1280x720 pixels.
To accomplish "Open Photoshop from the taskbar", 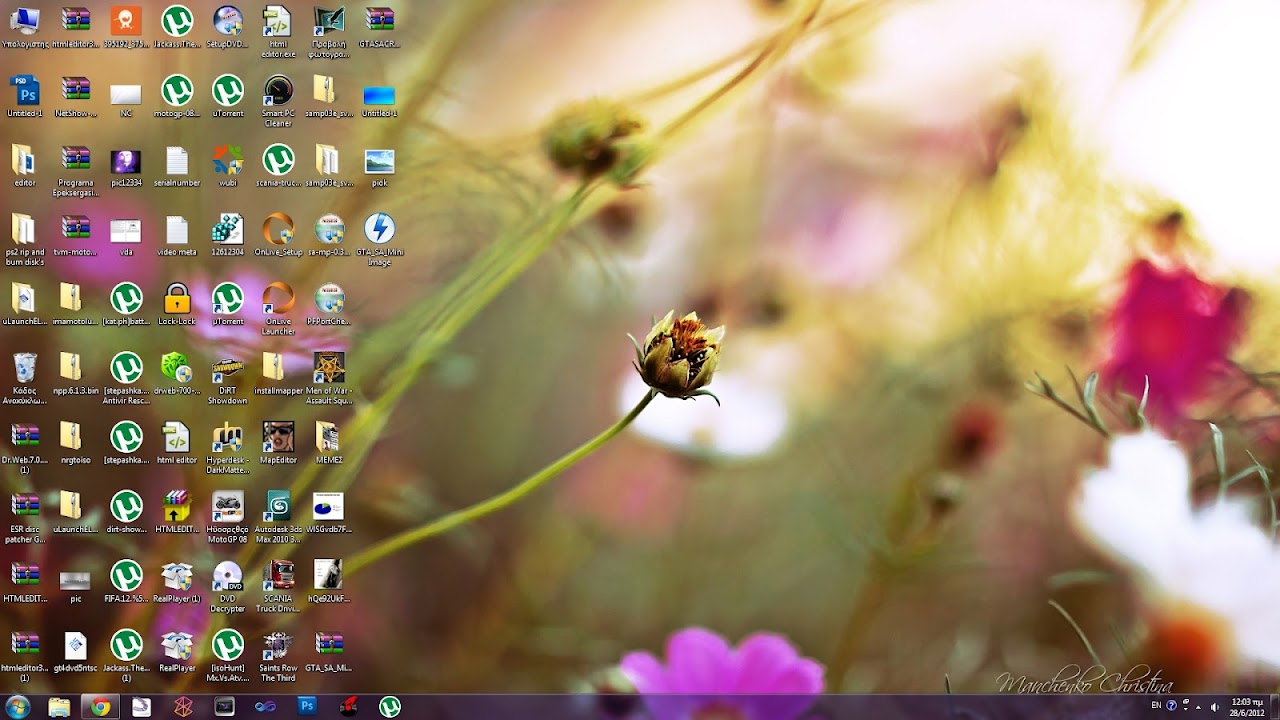I will click(307, 707).
